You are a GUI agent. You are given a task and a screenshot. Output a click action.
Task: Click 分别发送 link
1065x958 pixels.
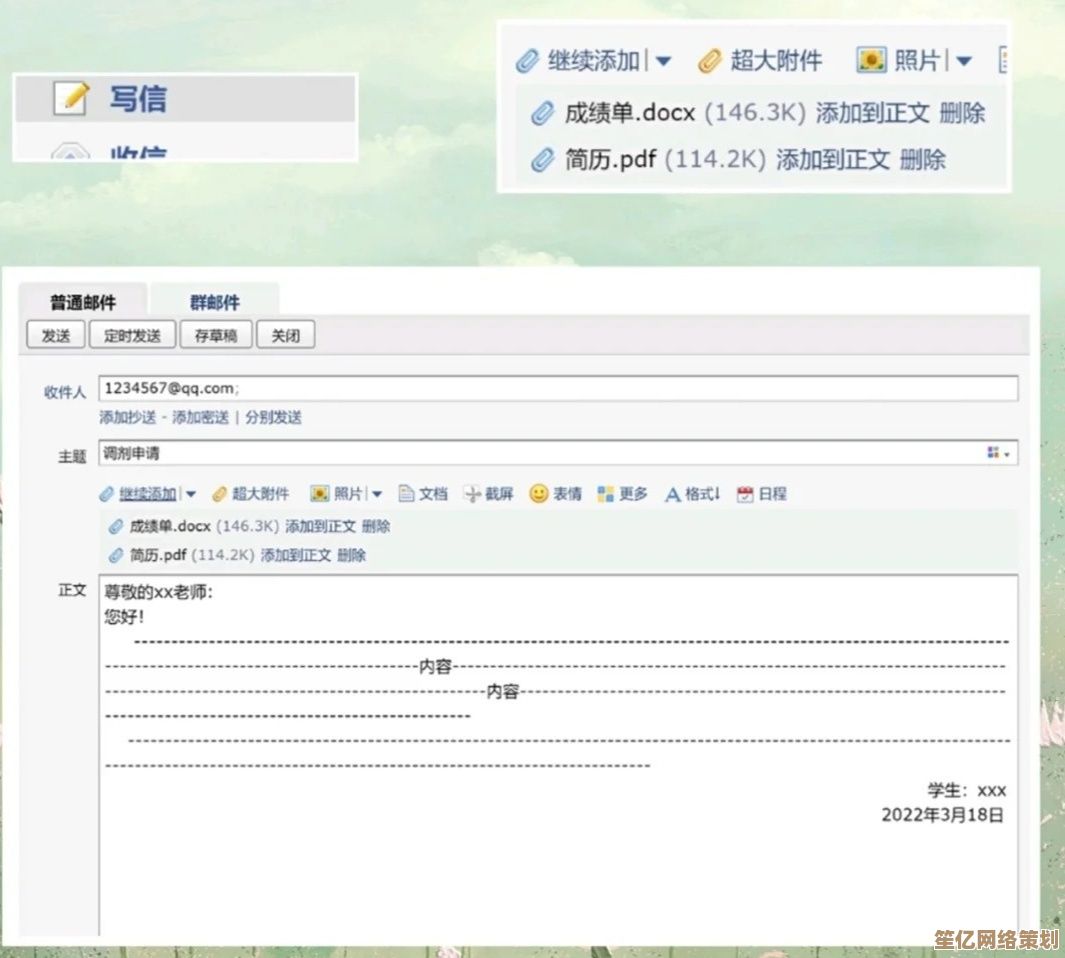click(x=273, y=417)
